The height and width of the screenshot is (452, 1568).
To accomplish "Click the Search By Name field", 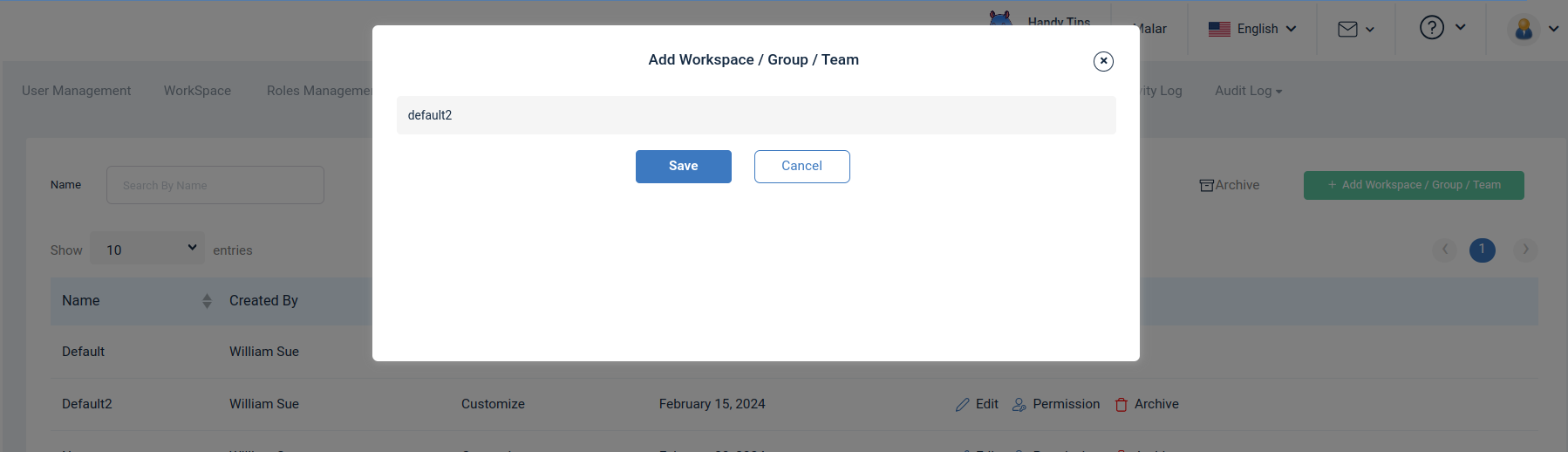I will 215,185.
